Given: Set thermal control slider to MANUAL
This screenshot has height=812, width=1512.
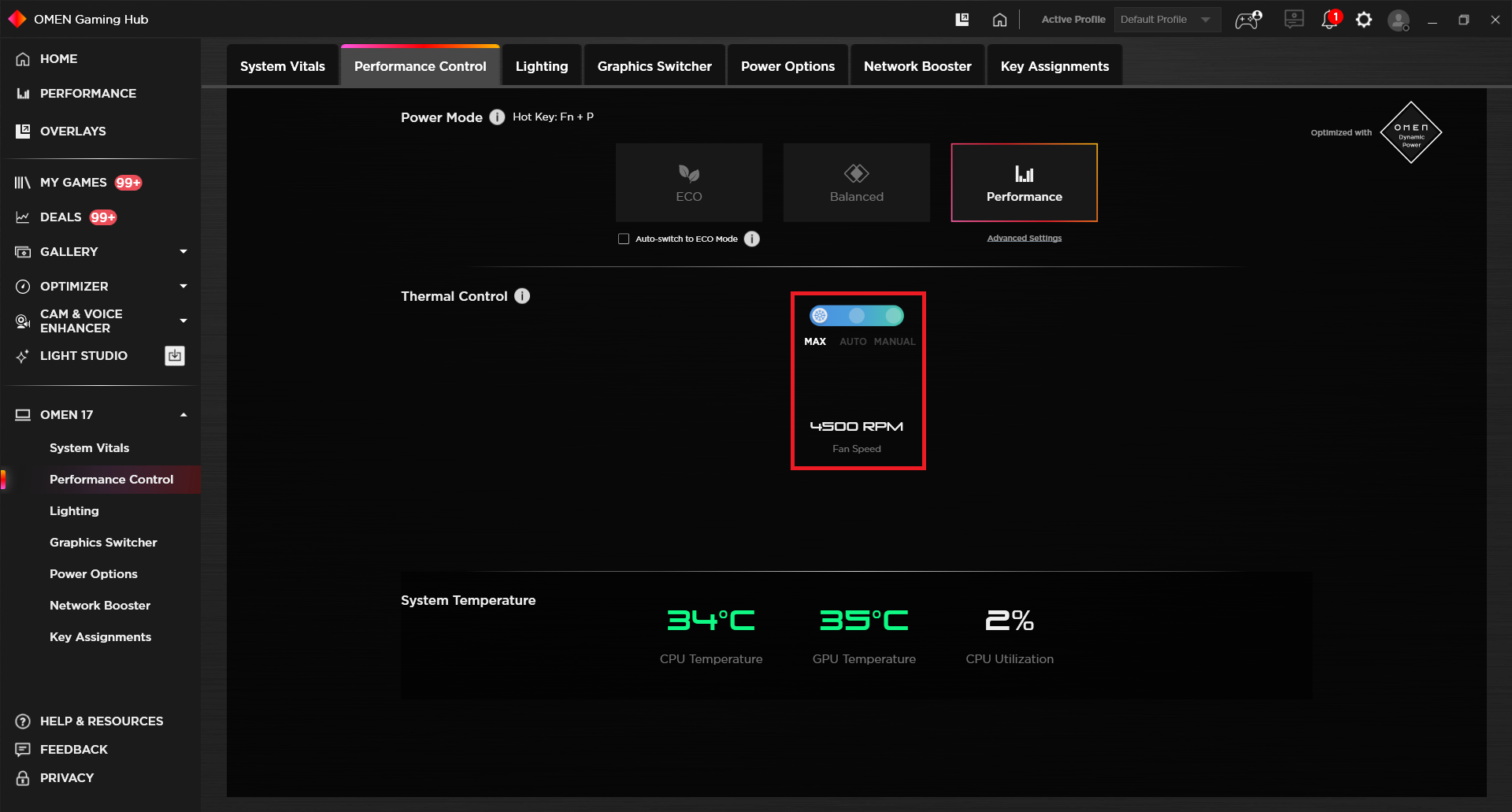Looking at the screenshot, I should [894, 316].
